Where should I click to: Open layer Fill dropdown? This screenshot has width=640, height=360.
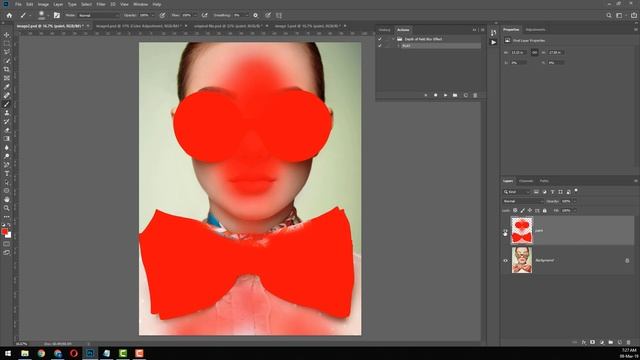[575, 211]
